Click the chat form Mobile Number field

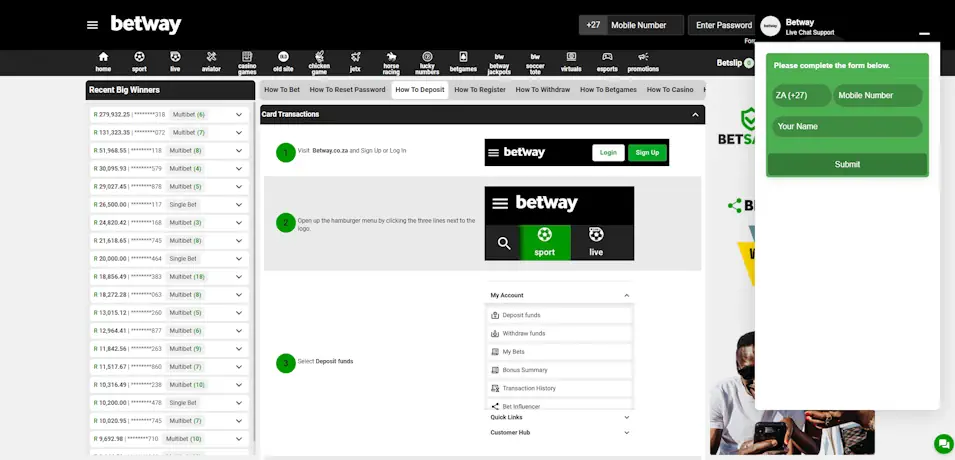tap(878, 96)
